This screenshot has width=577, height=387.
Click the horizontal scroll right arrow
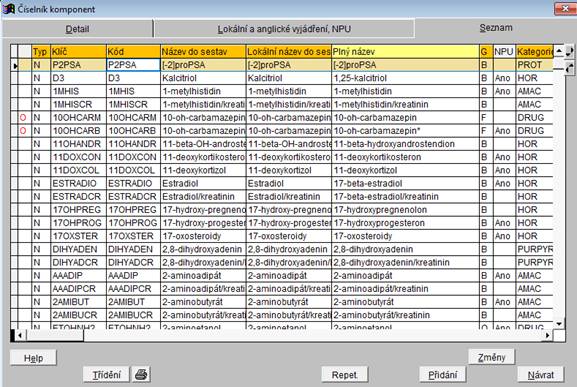pos(548,335)
